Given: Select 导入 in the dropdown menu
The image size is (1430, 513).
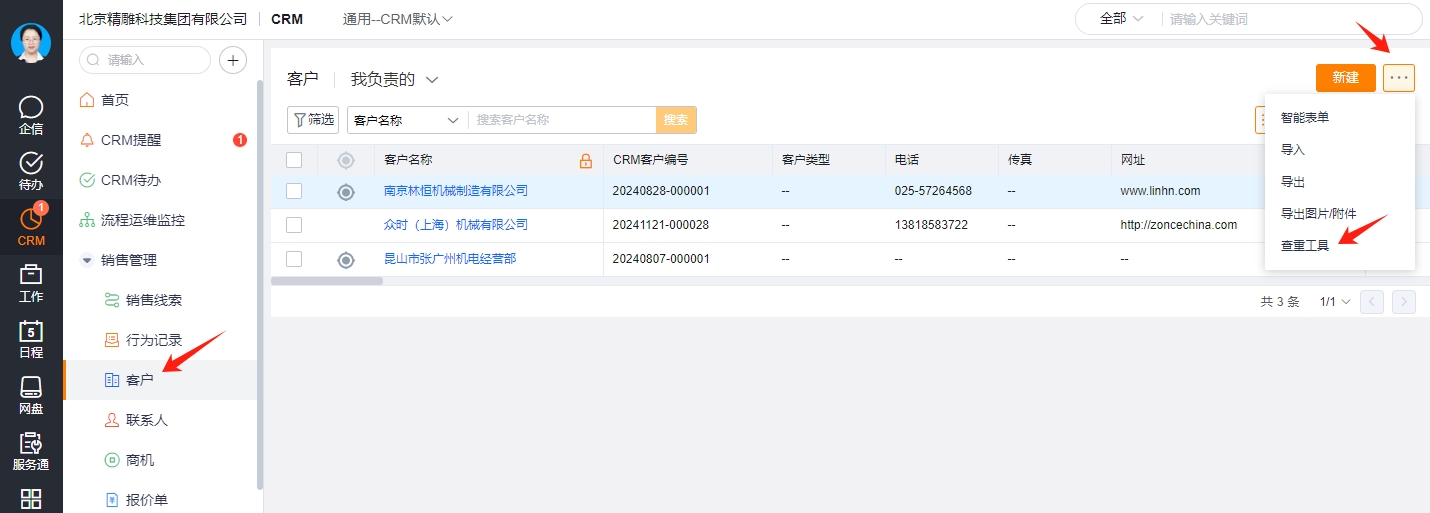Looking at the screenshot, I should (1293, 149).
